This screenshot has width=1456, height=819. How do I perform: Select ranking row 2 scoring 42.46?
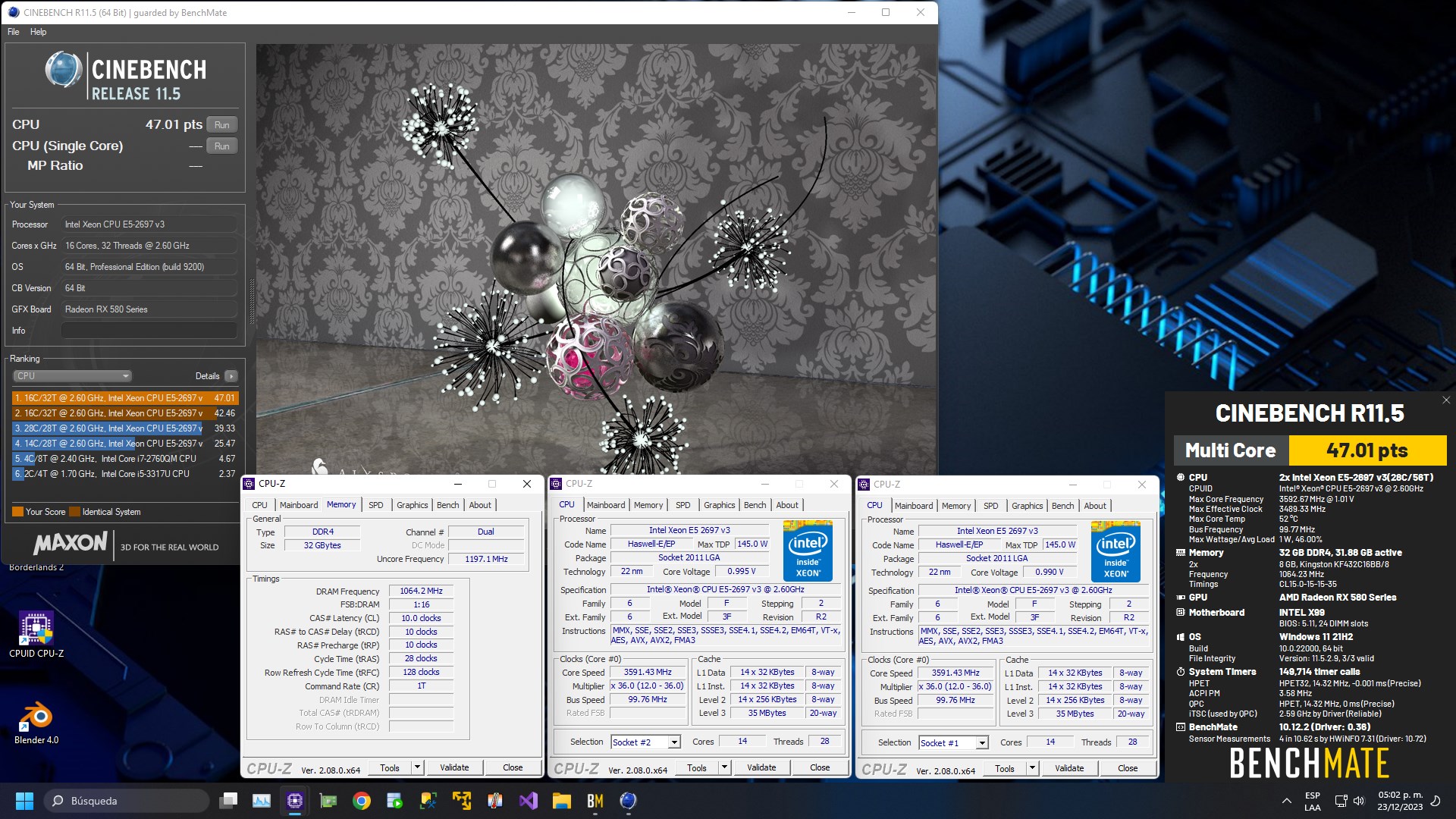[125, 413]
